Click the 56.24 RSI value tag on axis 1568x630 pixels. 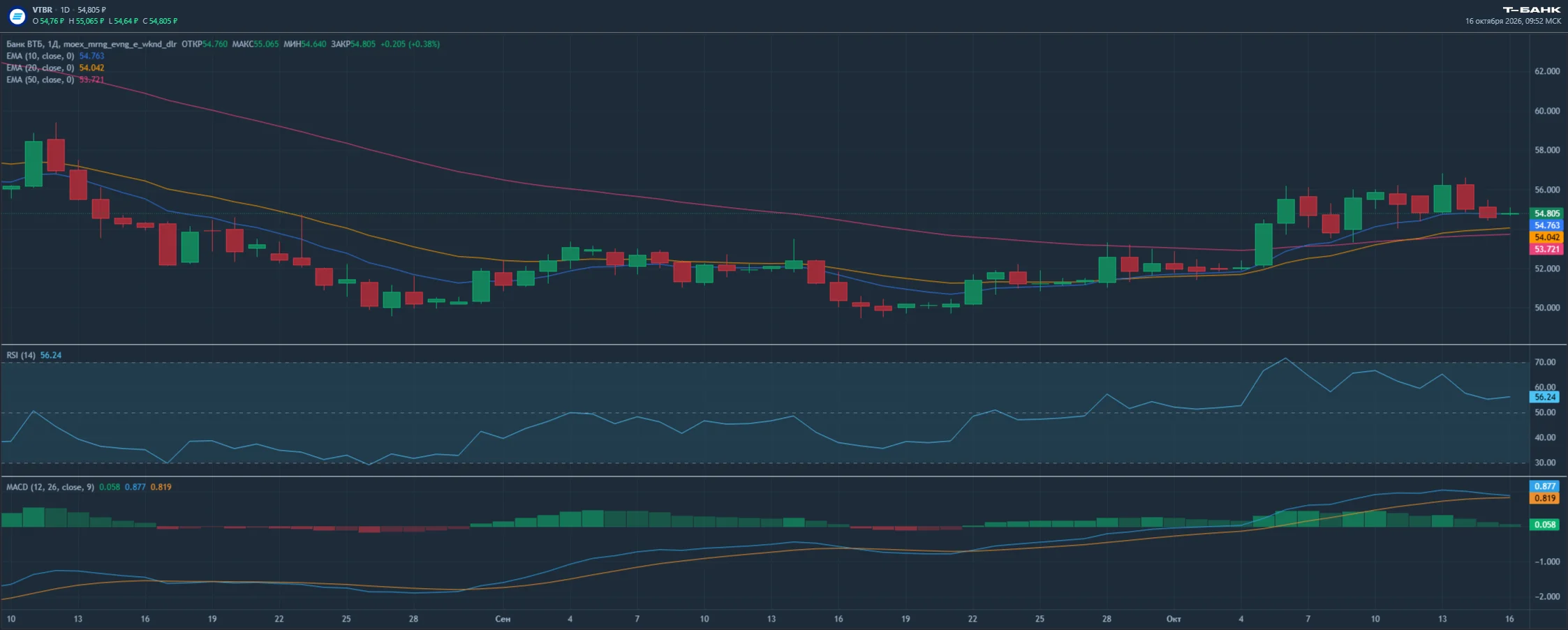[x=1545, y=397]
